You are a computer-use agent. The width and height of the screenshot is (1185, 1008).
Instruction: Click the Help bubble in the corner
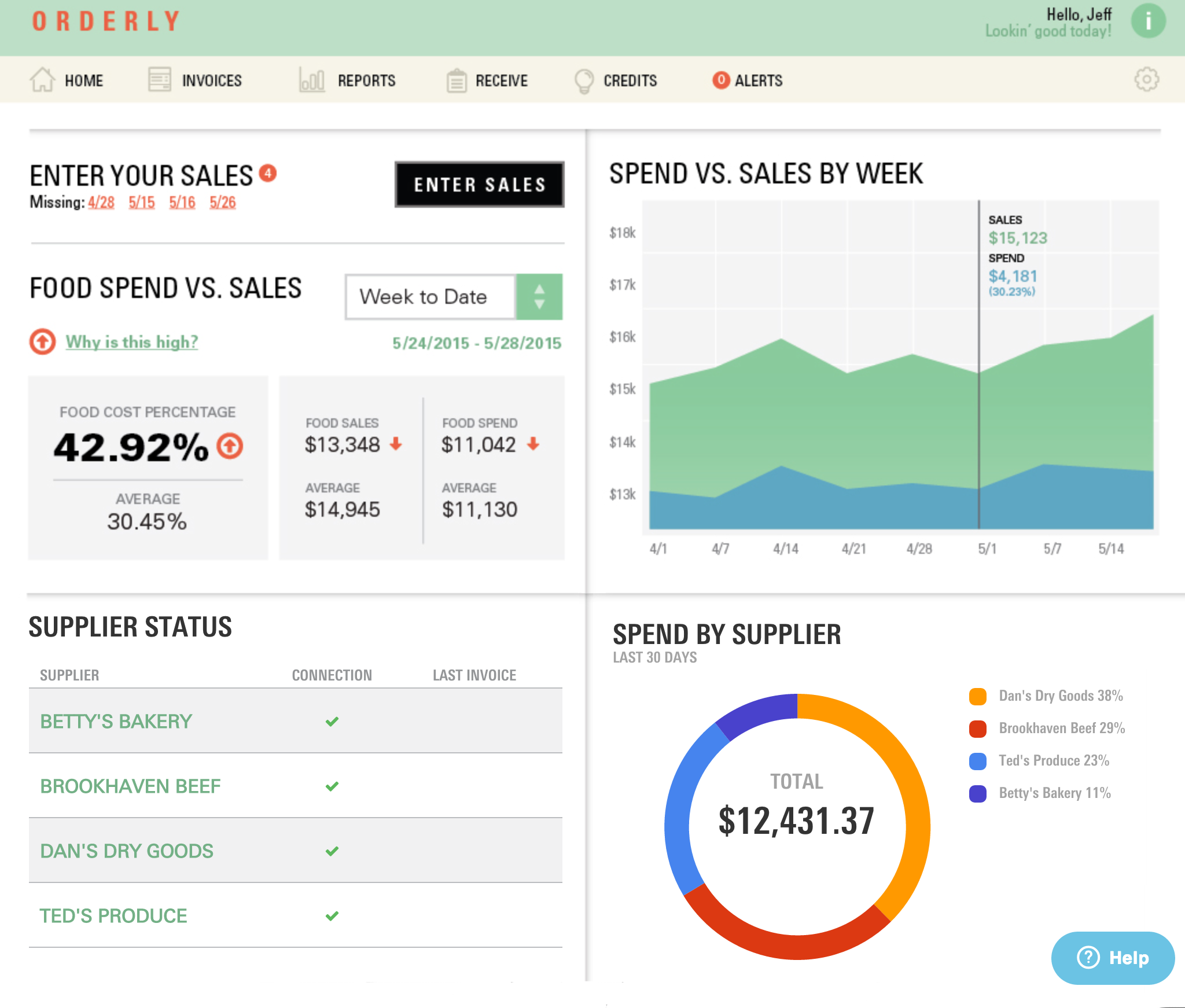1112,958
